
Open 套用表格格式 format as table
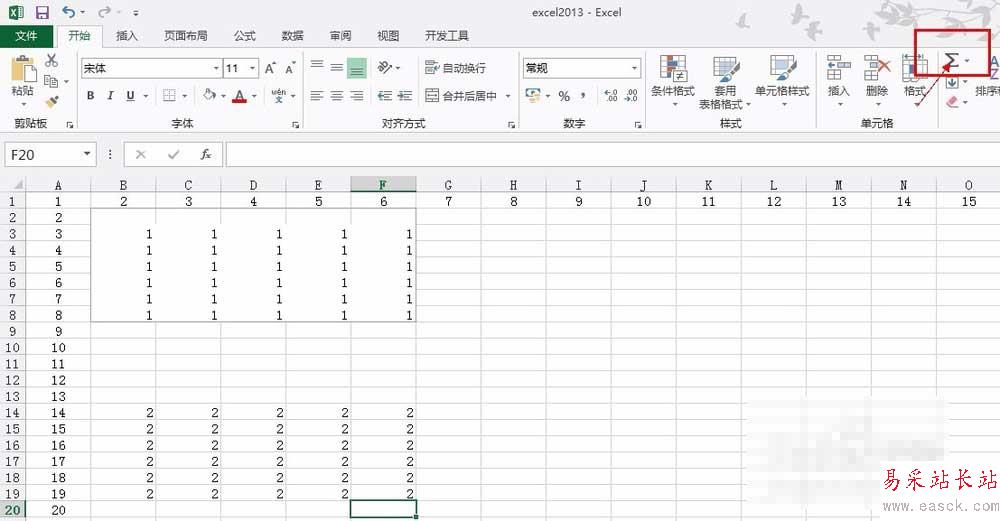point(725,82)
